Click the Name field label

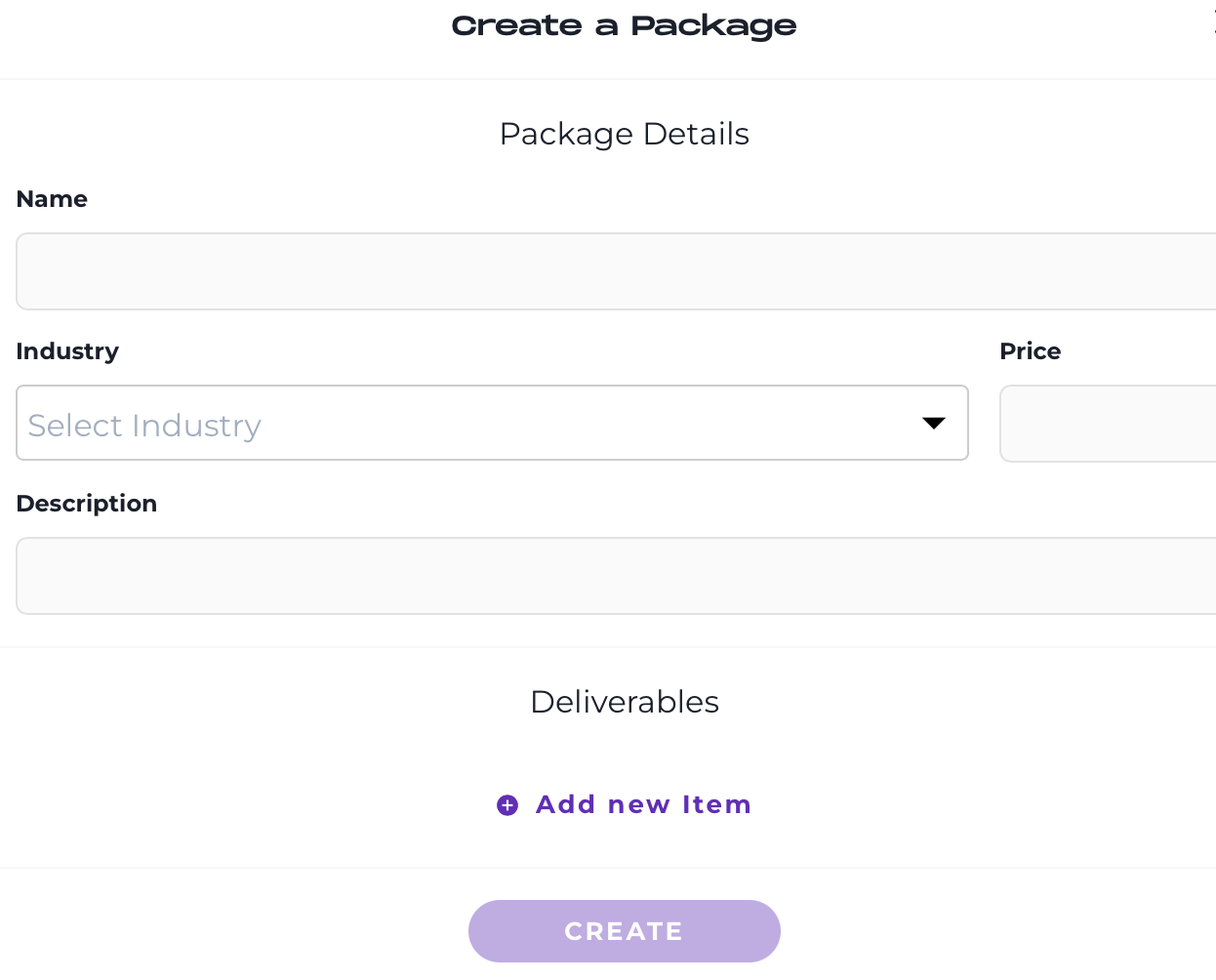52,199
